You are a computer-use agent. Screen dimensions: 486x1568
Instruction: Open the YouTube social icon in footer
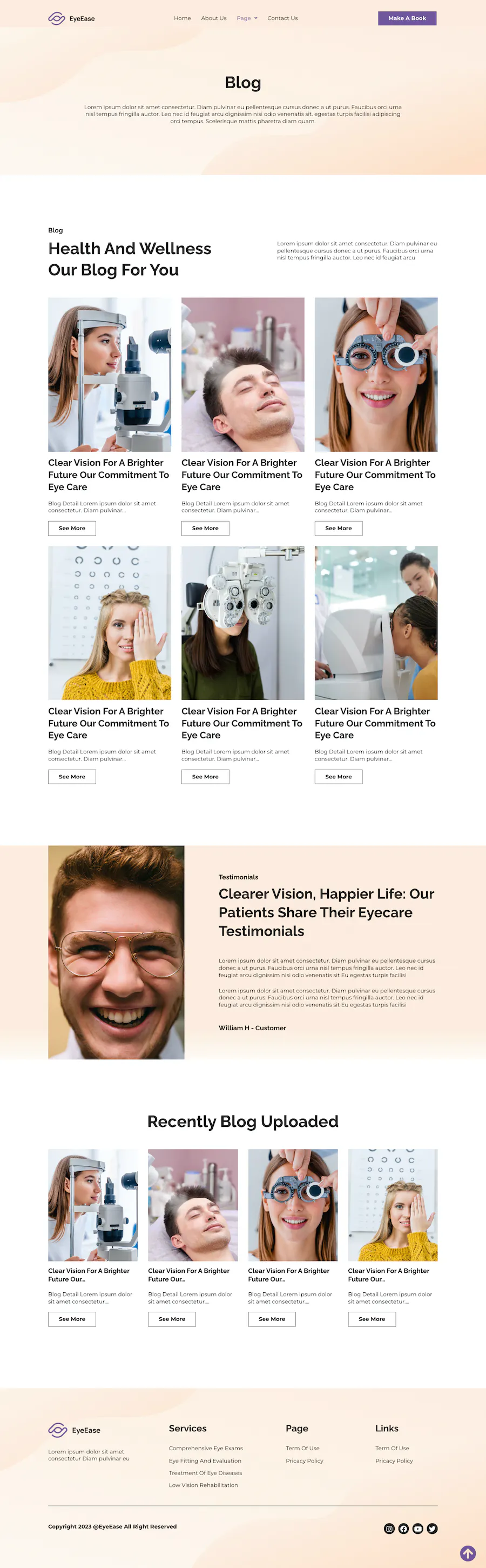pos(418,1529)
